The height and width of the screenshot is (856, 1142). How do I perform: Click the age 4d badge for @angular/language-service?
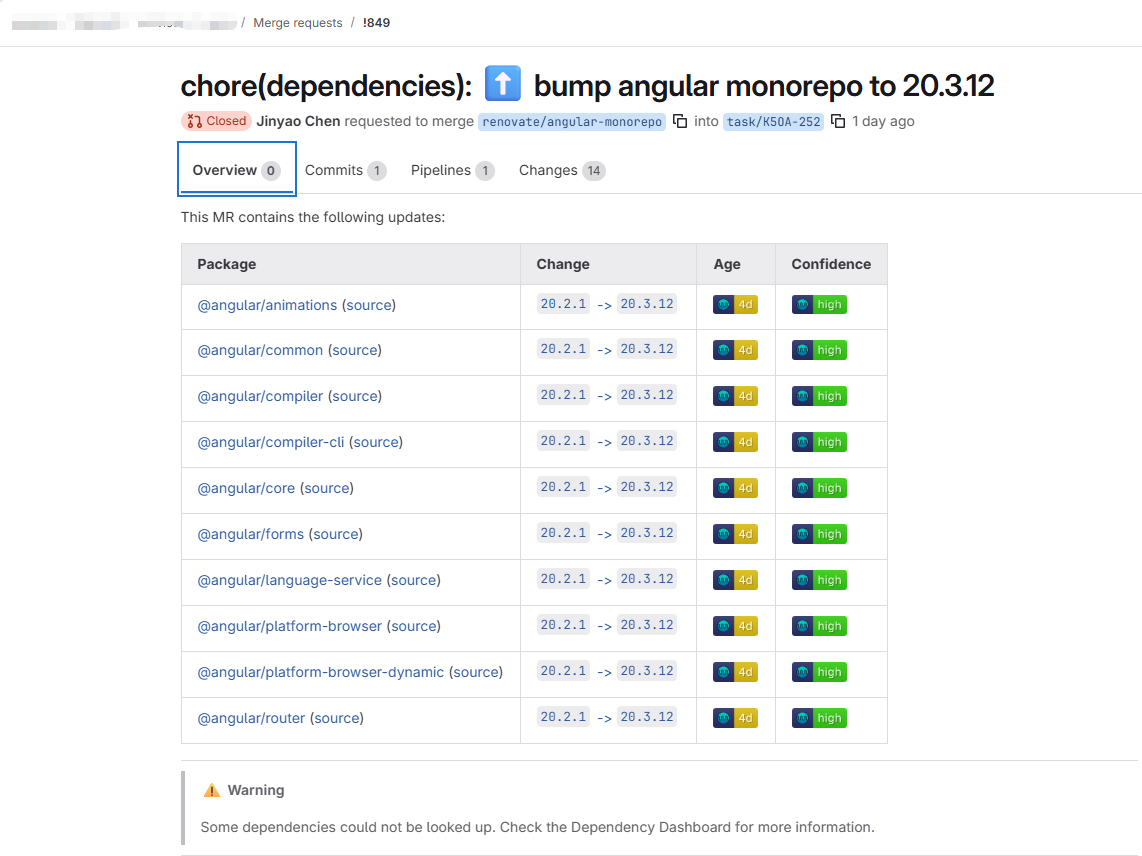tap(735, 580)
